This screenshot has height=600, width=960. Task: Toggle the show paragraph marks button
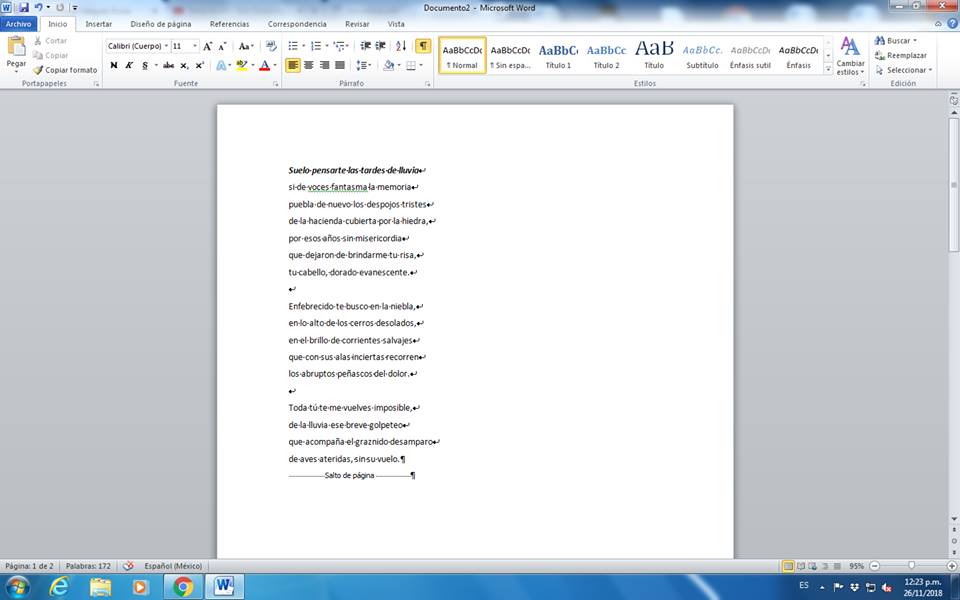point(423,46)
